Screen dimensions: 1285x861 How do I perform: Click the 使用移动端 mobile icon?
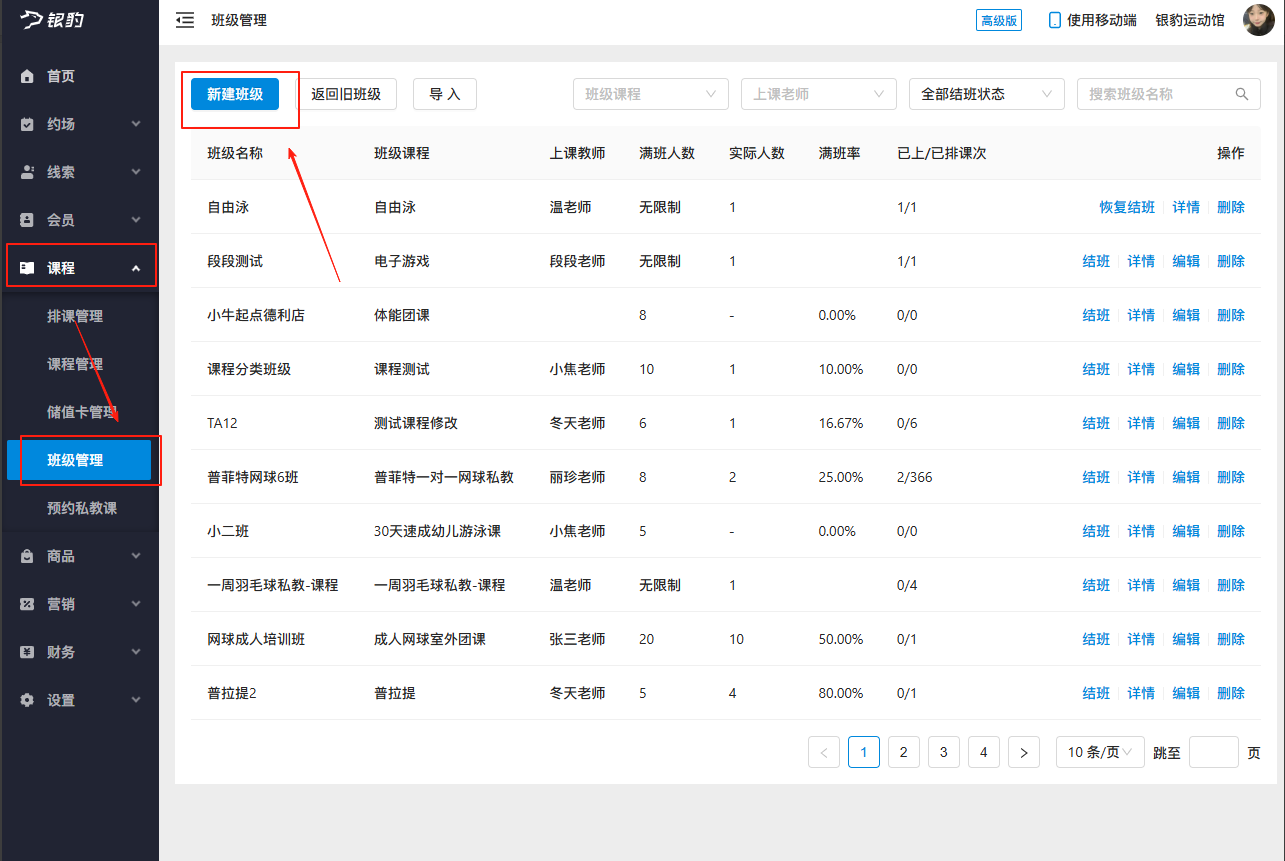coord(1053,19)
